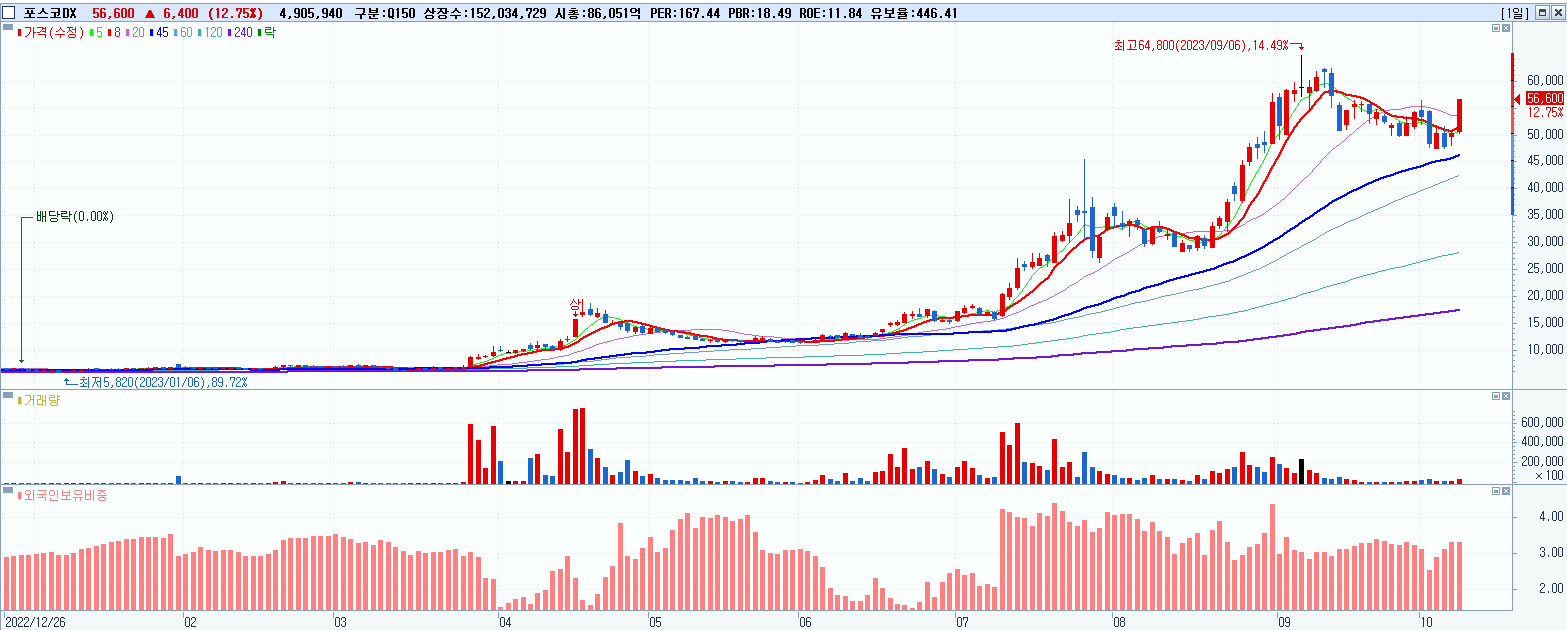Click the 60,000 price axis label
Screen dimensions: 1567x630
coord(1545,81)
